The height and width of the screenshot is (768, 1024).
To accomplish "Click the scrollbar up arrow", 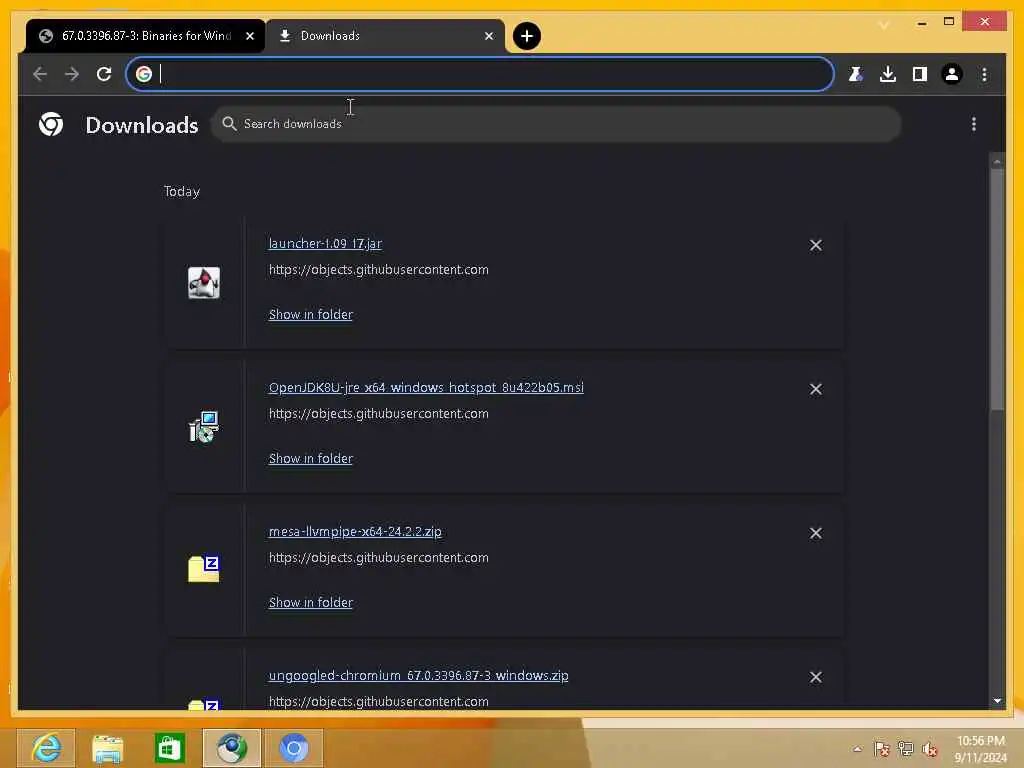I will click(997, 161).
